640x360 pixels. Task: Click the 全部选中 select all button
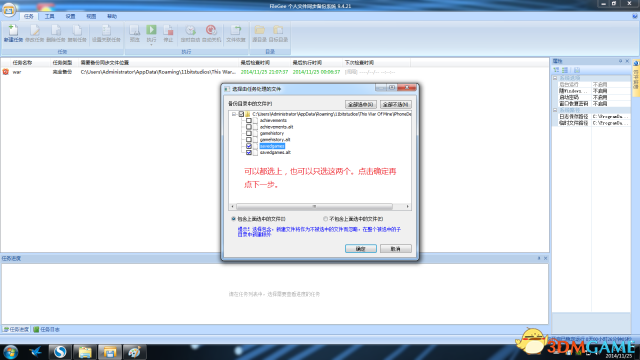pos(361,104)
